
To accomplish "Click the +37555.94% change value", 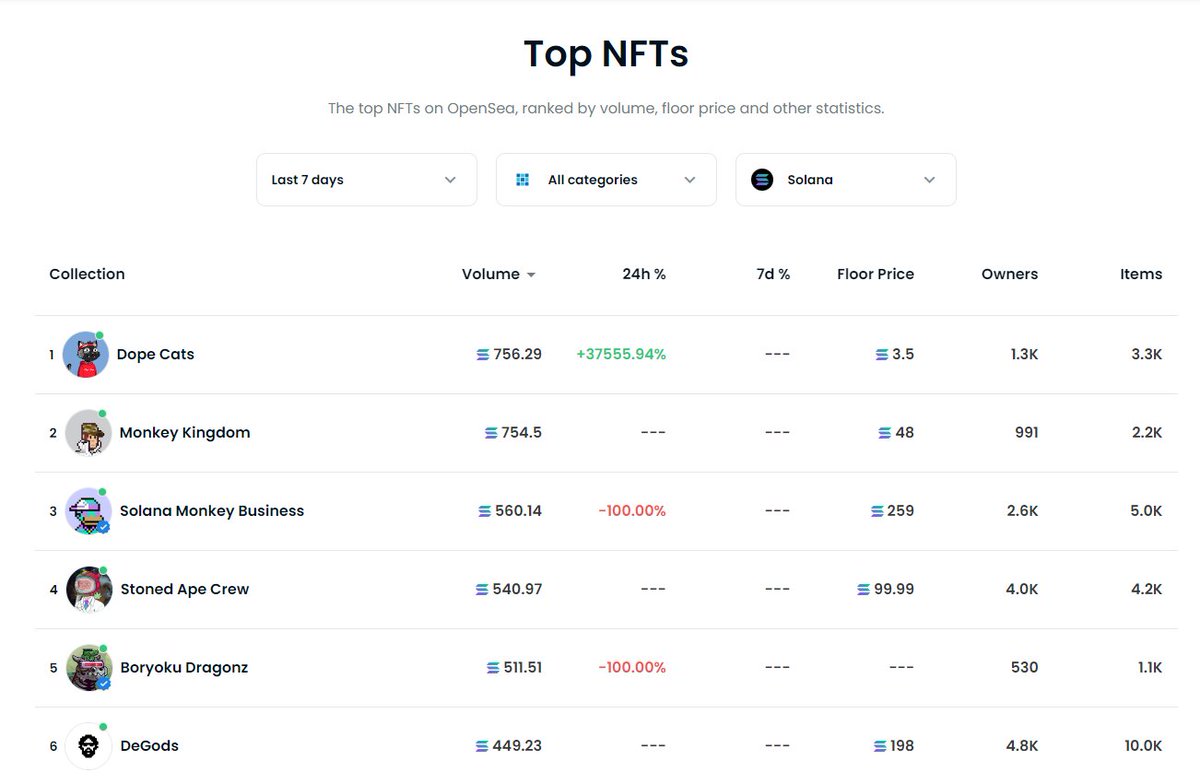I will pos(621,354).
